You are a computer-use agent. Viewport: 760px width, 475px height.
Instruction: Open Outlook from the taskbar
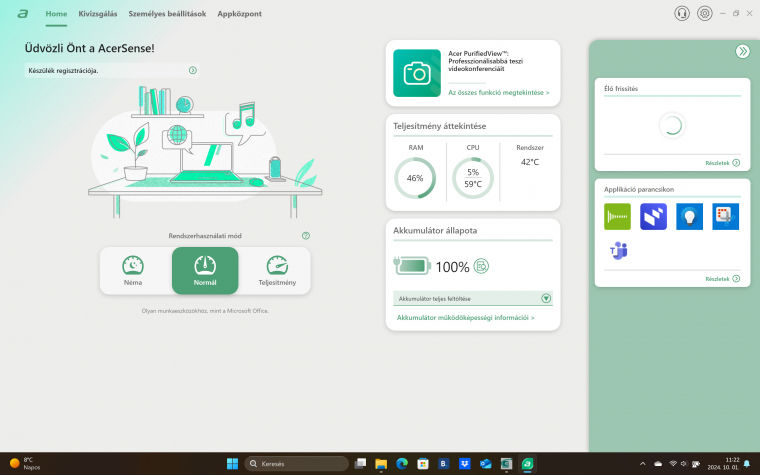[485, 464]
